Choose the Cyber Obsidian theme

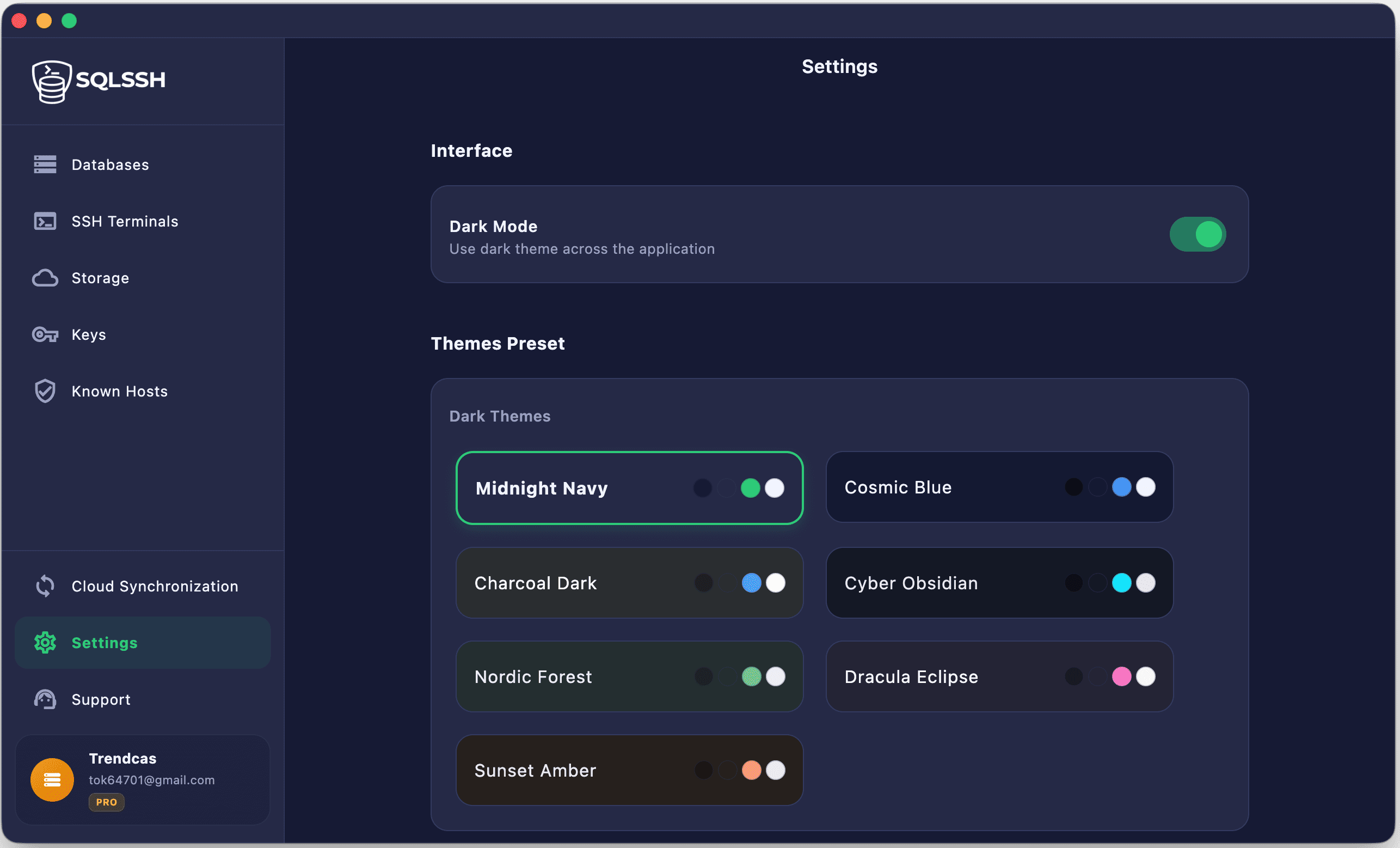(x=999, y=583)
